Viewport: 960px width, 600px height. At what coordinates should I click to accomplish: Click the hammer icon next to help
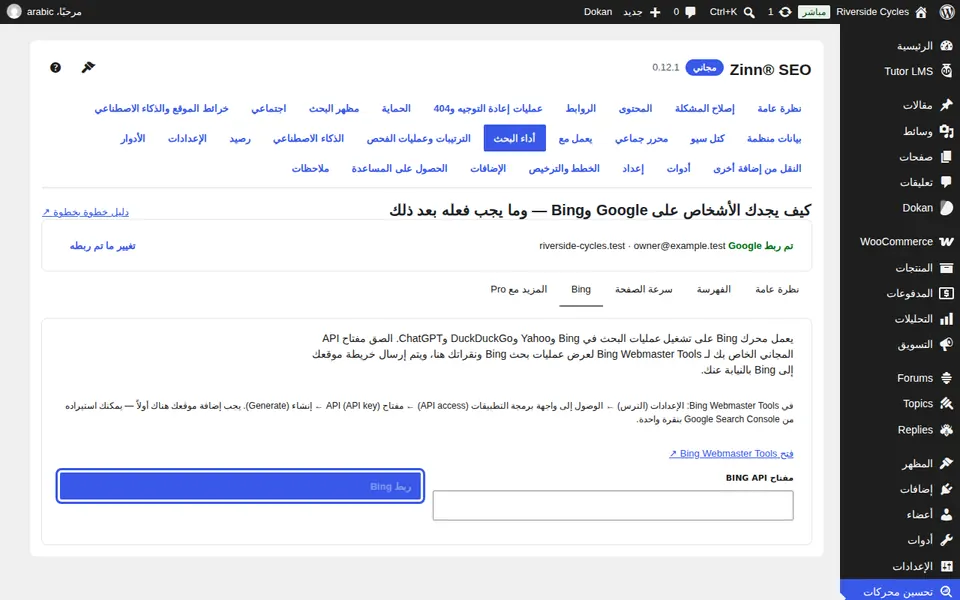pyautogui.click(x=88, y=67)
